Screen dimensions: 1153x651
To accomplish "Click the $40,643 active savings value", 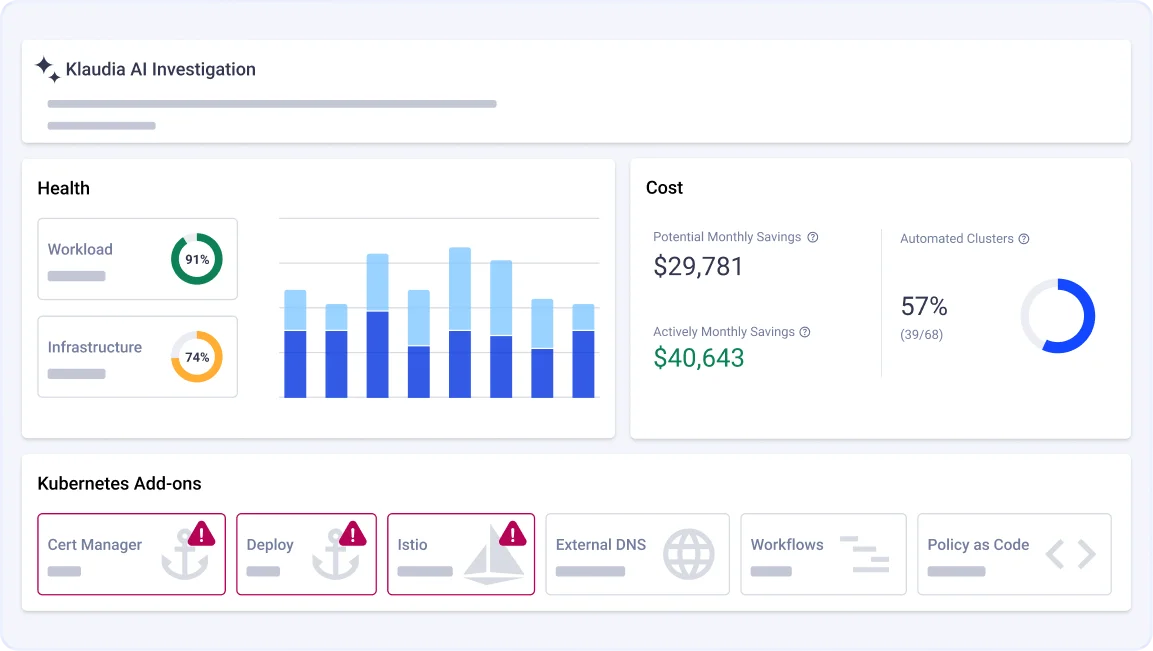I will click(698, 358).
